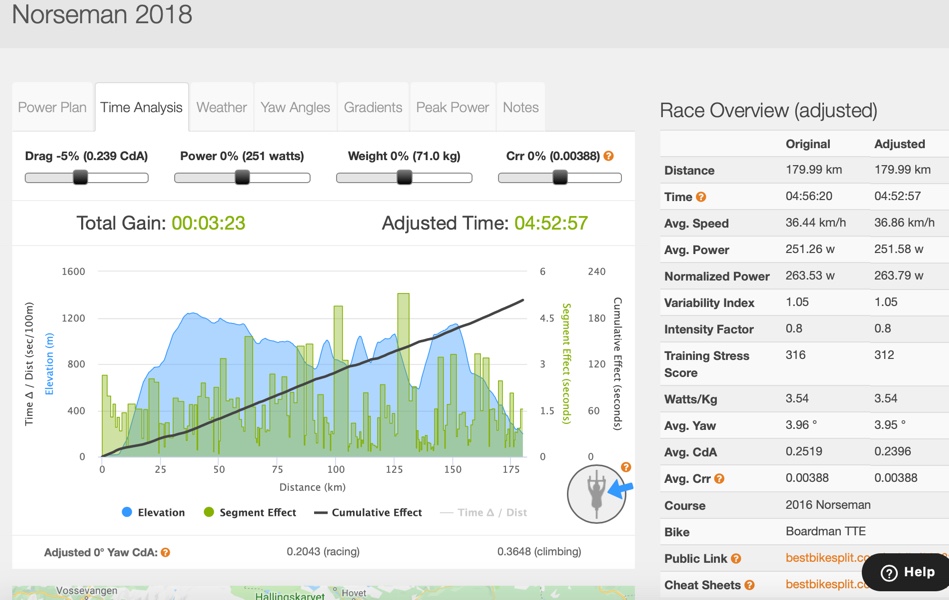Click the Power watts slider handle
This screenshot has height=600, width=949.
(242, 178)
